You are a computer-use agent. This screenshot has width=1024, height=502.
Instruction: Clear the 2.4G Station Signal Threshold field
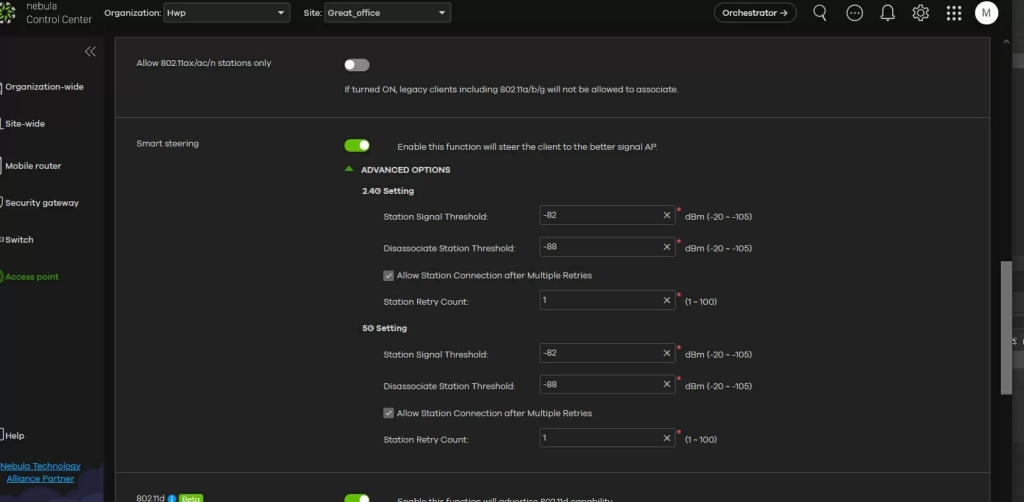click(667, 215)
